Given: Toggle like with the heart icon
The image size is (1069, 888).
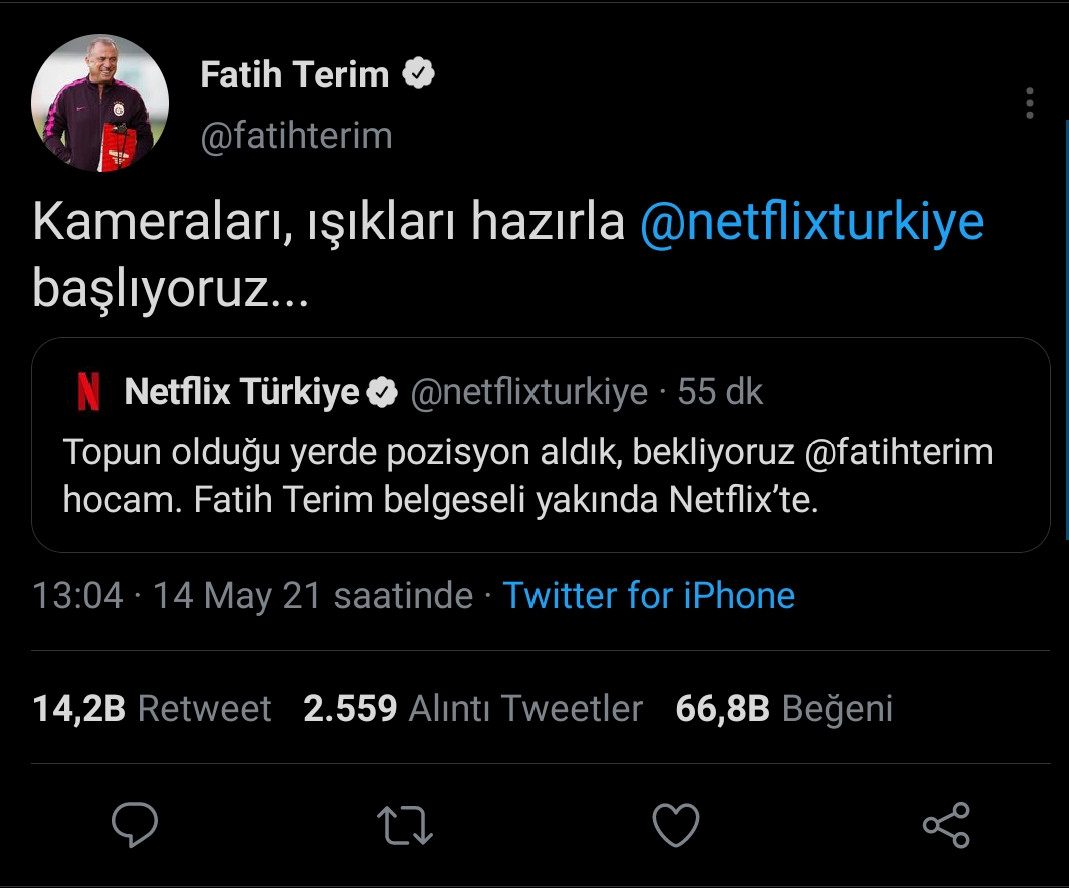Looking at the screenshot, I should tap(677, 826).
